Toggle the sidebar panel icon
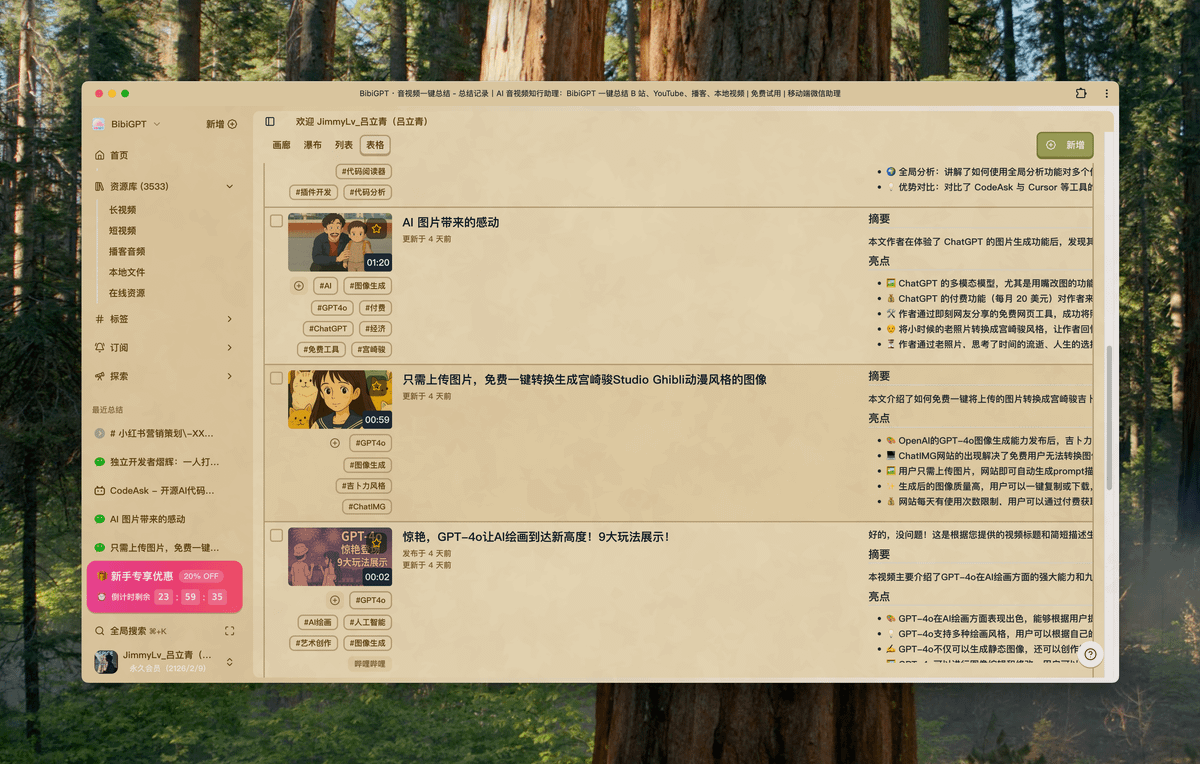 point(270,121)
